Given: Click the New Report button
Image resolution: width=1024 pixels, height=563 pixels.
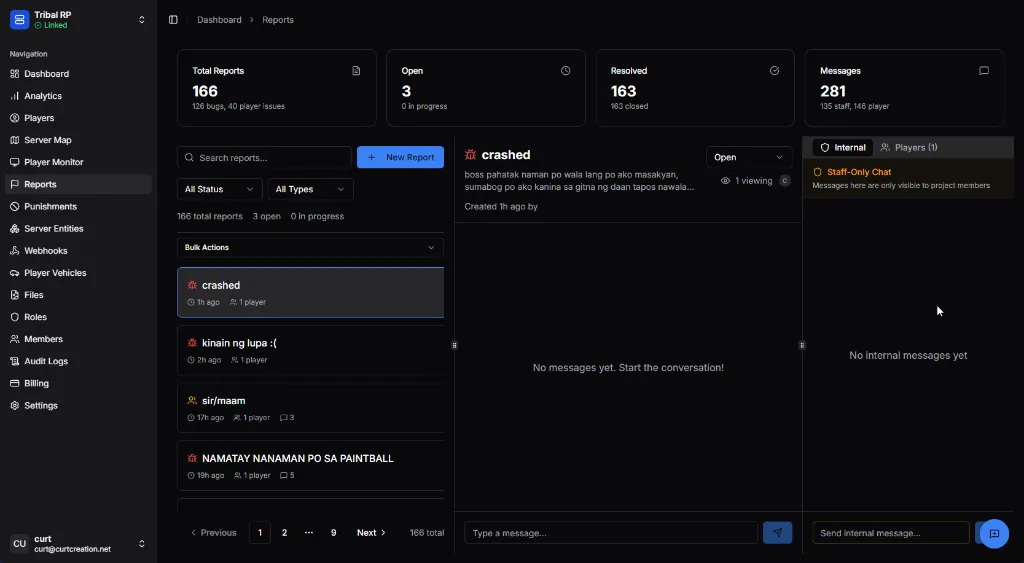Looking at the screenshot, I should (400, 157).
